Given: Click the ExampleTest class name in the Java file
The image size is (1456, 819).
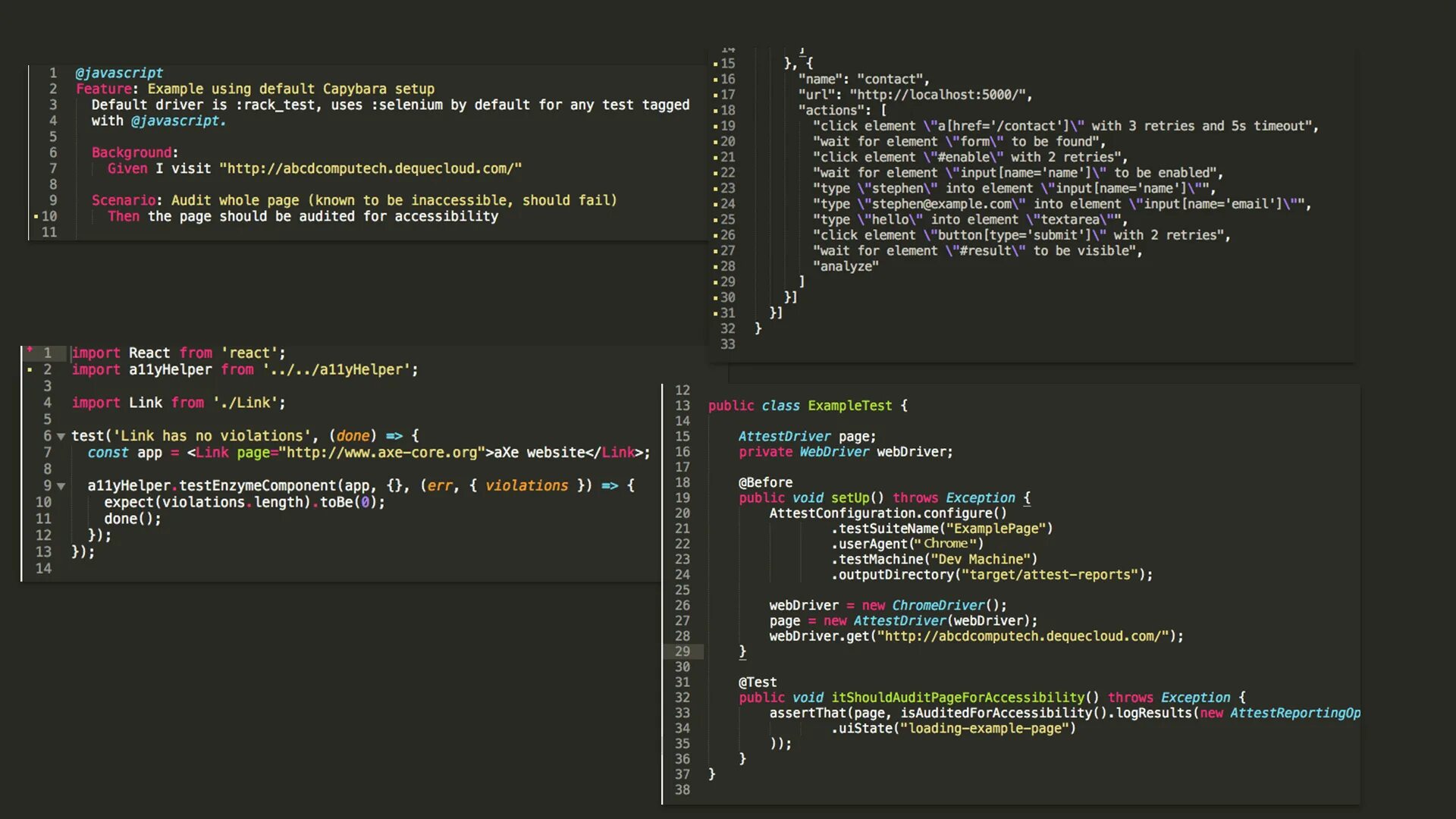Looking at the screenshot, I should click(850, 406).
